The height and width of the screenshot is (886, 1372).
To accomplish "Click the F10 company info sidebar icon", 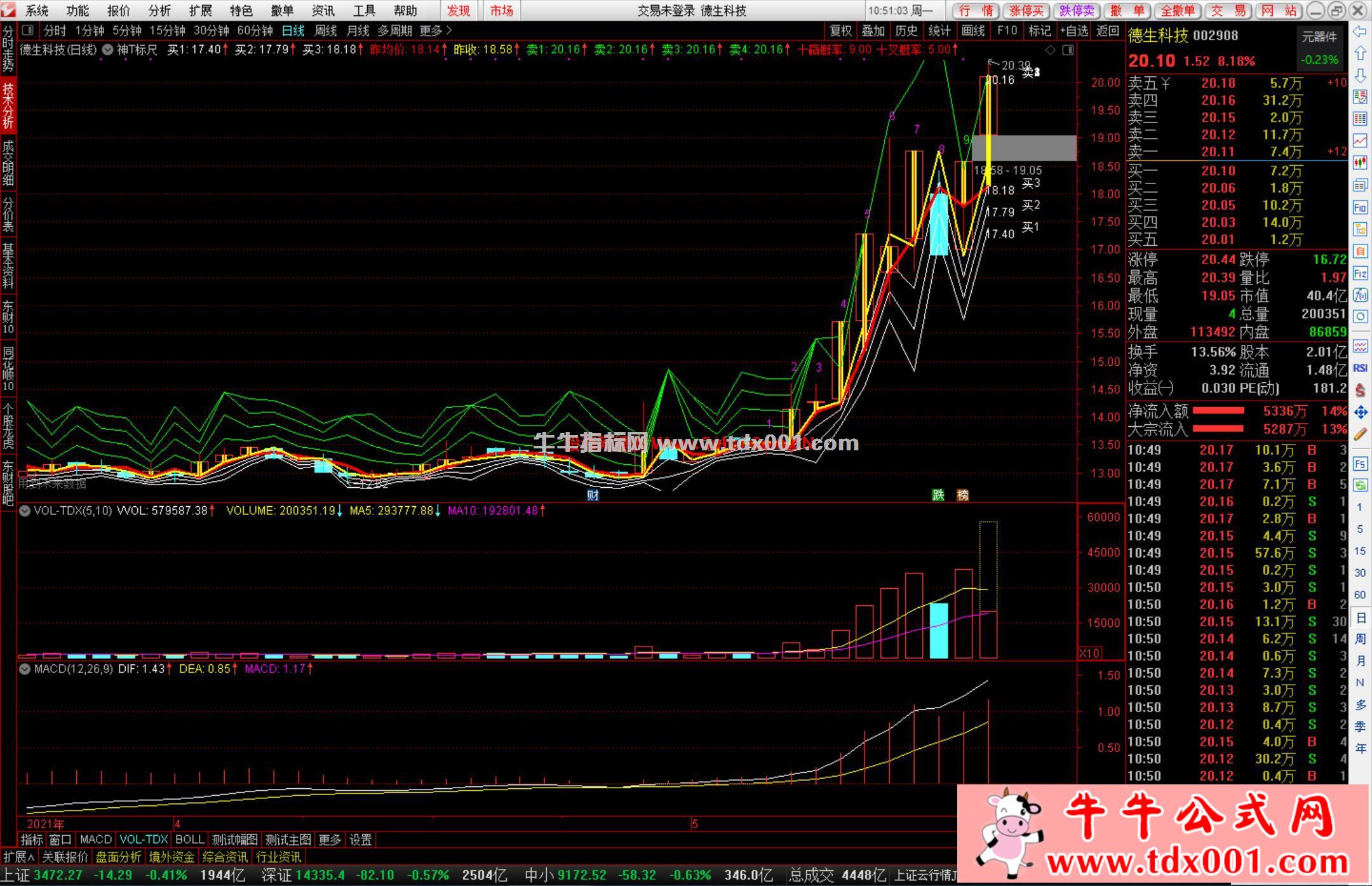I will pos(1360,208).
